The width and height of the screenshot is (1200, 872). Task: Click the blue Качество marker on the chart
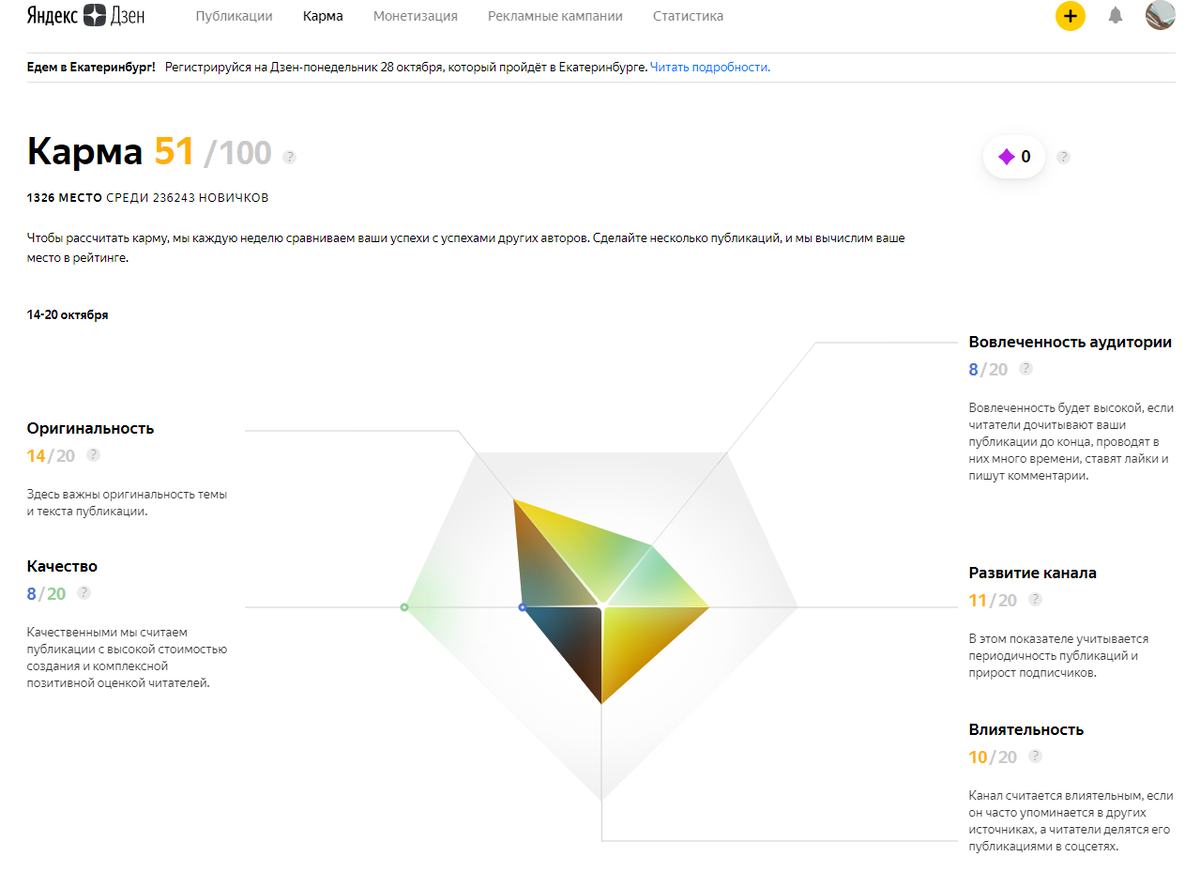(522, 607)
